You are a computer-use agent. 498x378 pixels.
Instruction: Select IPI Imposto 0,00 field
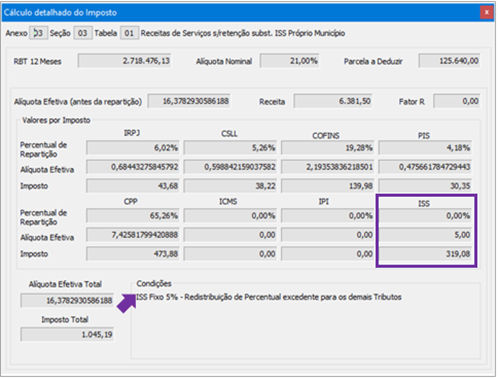click(x=327, y=254)
